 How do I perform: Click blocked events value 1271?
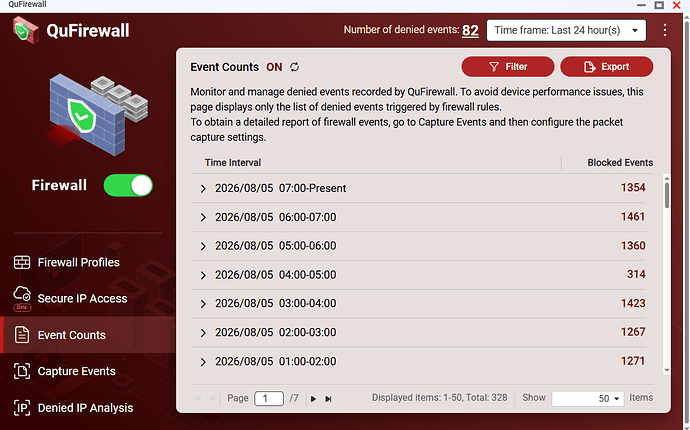(x=633, y=361)
